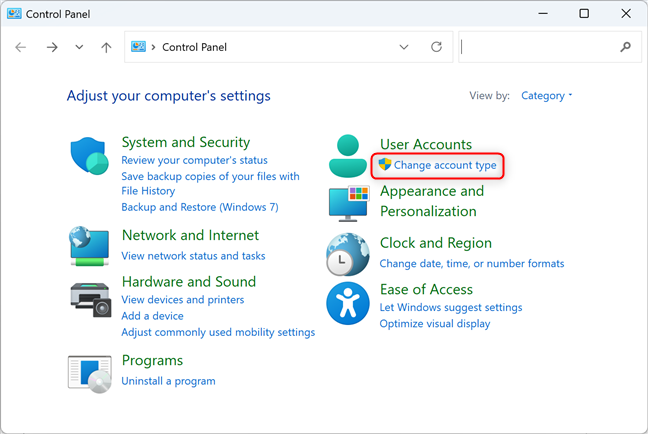Open the View by Category dropdown

[x=546, y=96]
